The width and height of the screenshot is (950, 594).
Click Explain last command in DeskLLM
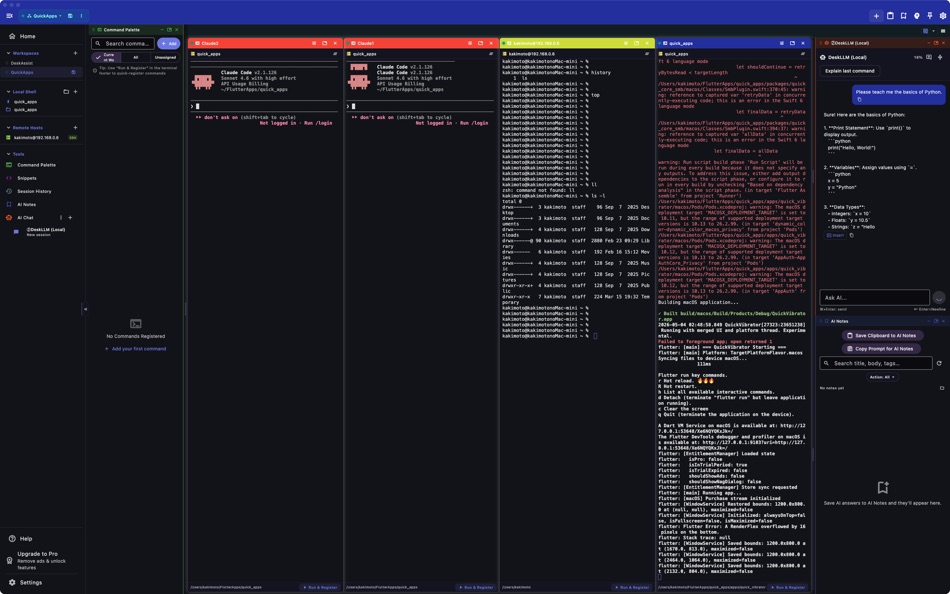(x=849, y=71)
